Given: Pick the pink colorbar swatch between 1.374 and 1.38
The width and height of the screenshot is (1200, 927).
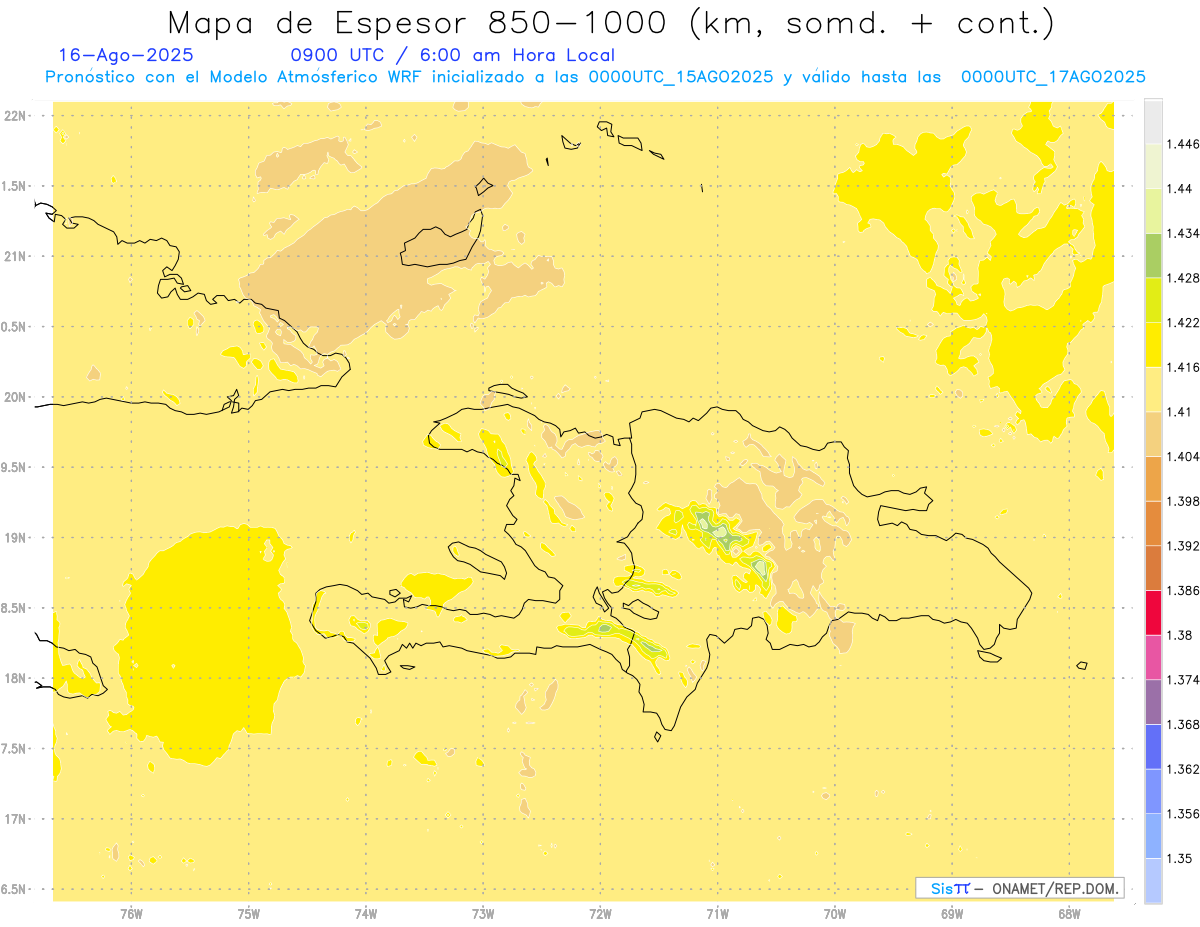Looking at the screenshot, I should 1153,657.
